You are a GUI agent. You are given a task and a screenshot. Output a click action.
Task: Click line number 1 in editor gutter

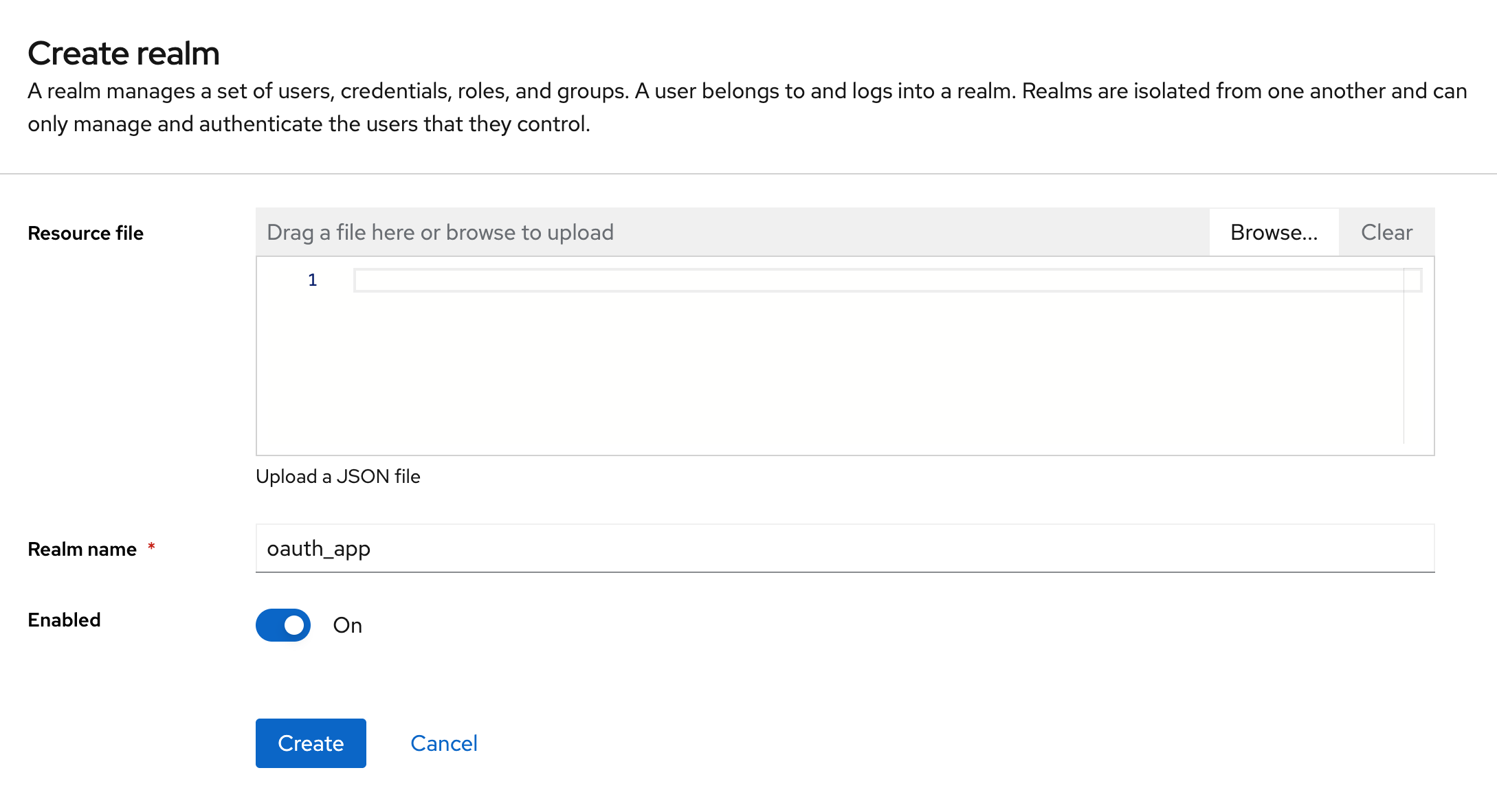[x=312, y=280]
